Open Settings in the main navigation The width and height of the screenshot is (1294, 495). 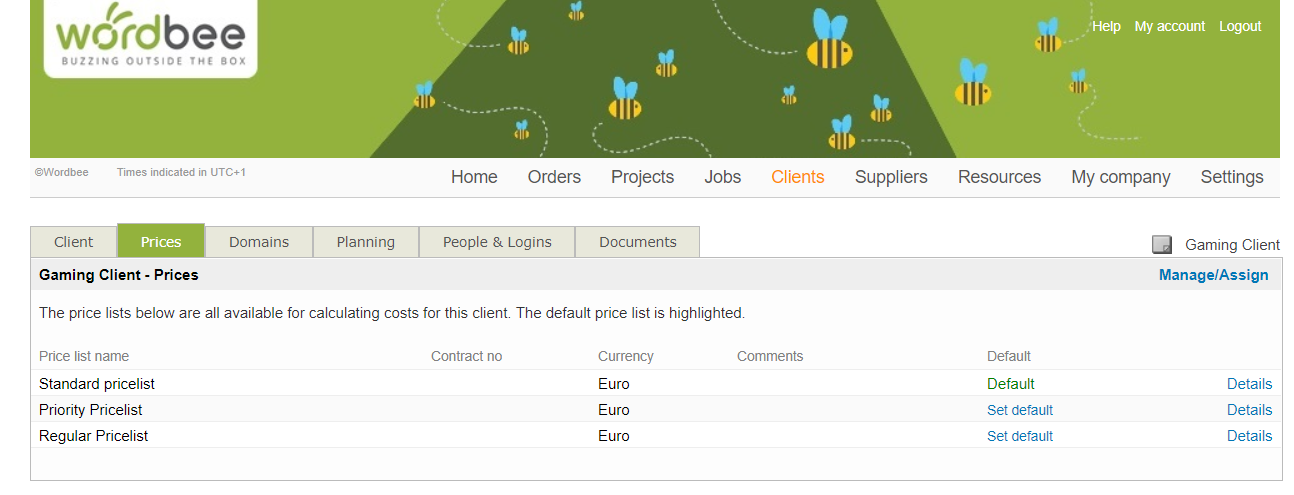tap(1232, 177)
